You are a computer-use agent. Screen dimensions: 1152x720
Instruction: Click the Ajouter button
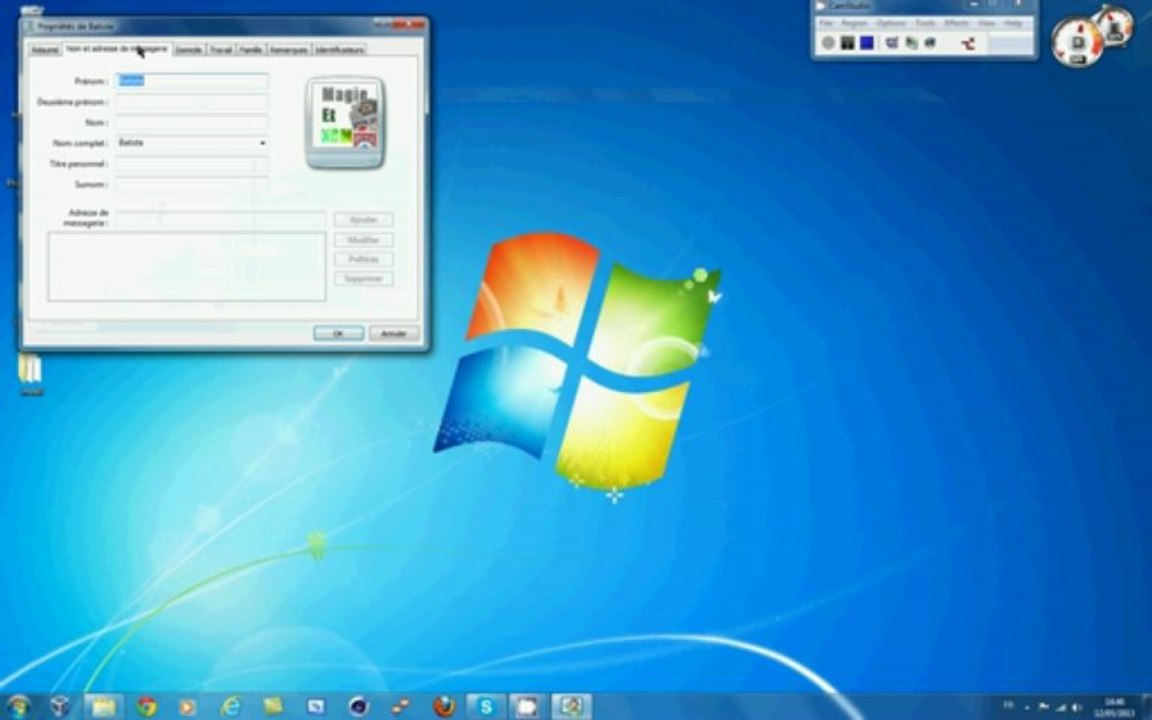pos(364,219)
